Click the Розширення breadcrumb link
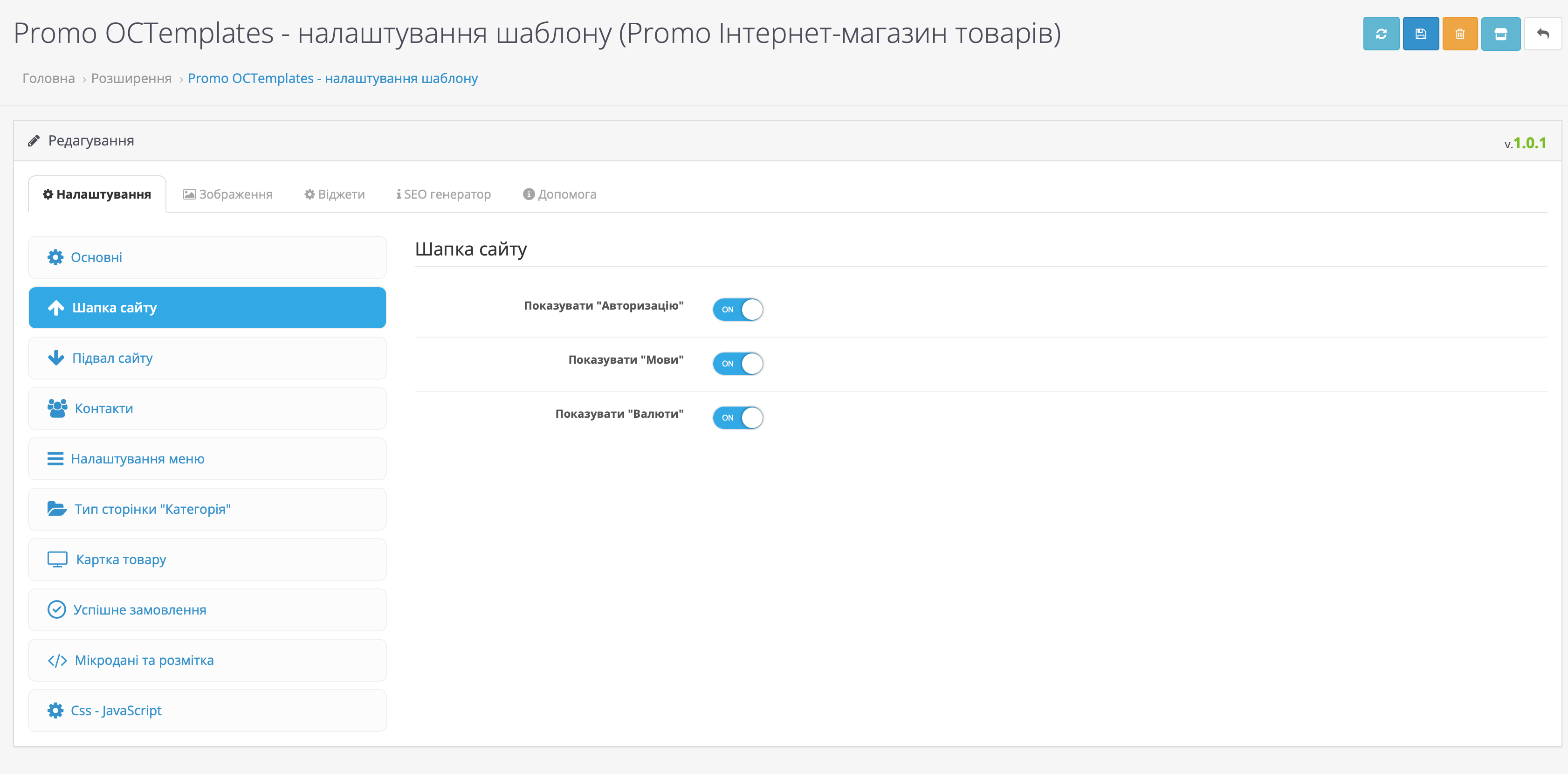1568x774 pixels. pos(131,78)
